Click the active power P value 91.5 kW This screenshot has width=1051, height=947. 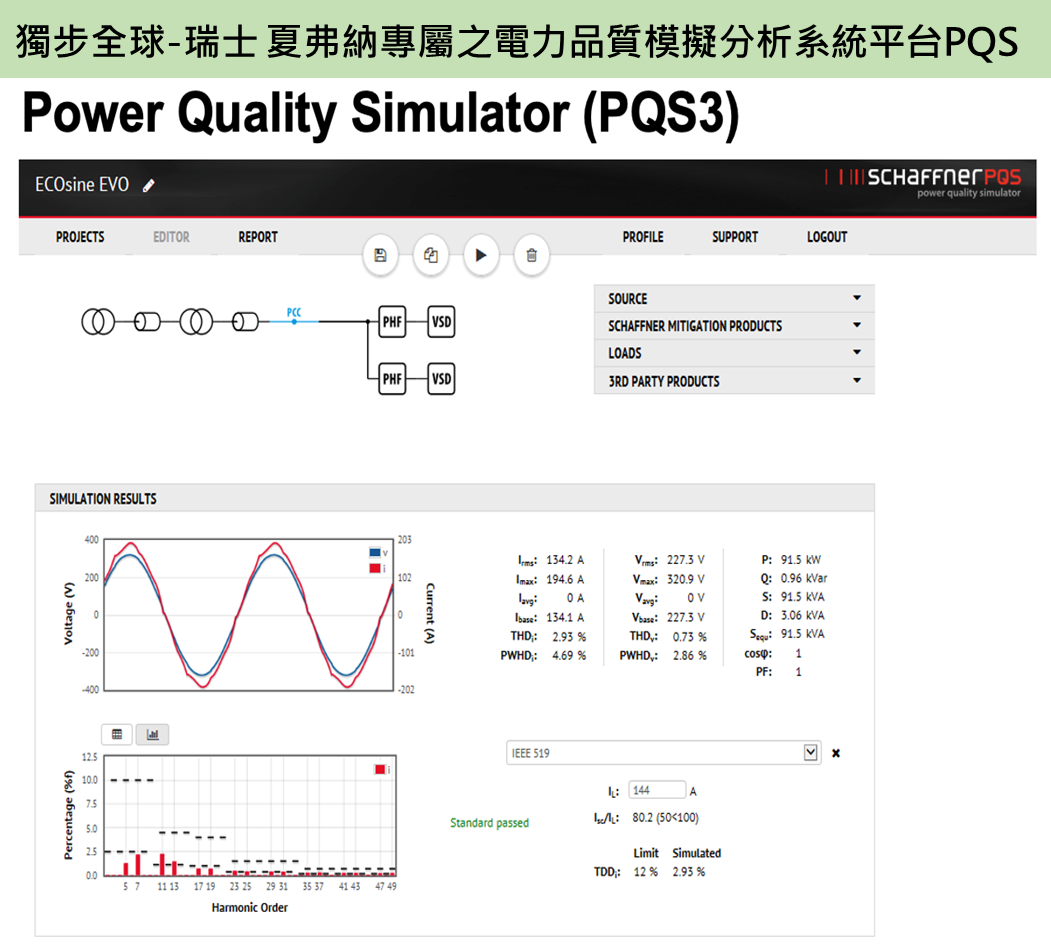[x=800, y=560]
